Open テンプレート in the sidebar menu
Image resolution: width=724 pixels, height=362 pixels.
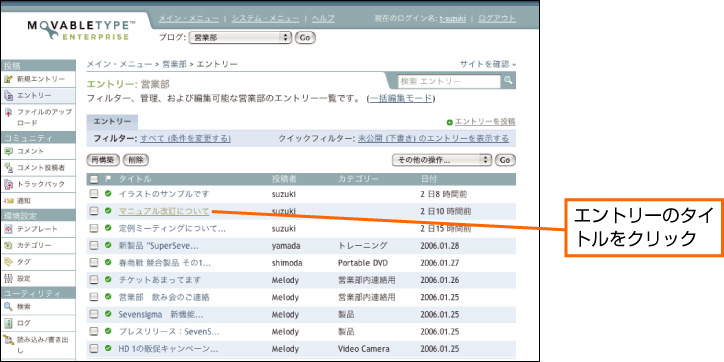point(37,229)
